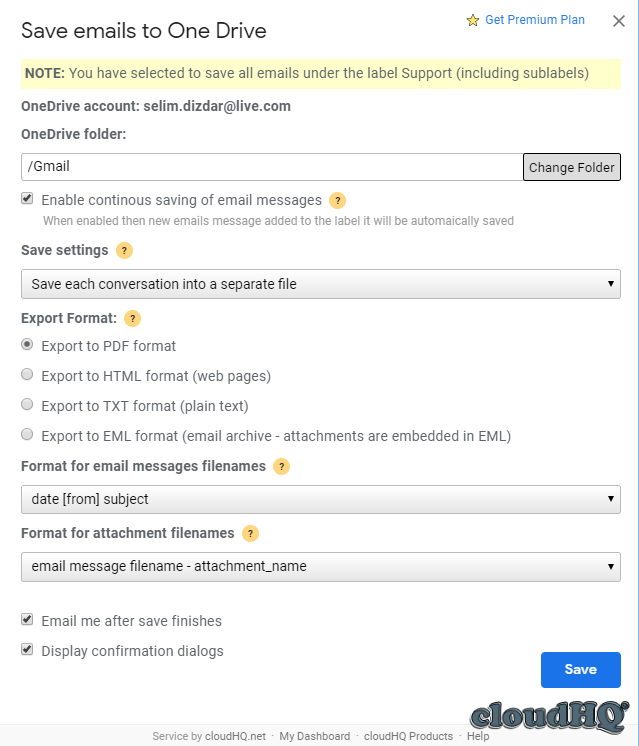Select Export to HTML format option
Image resolution: width=639 pixels, height=746 pixels.
tap(27, 375)
